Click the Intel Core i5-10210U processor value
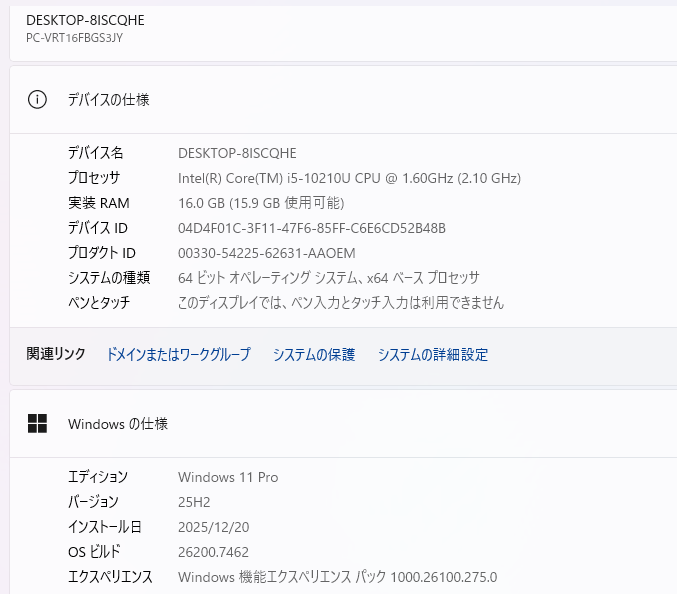 coord(349,178)
